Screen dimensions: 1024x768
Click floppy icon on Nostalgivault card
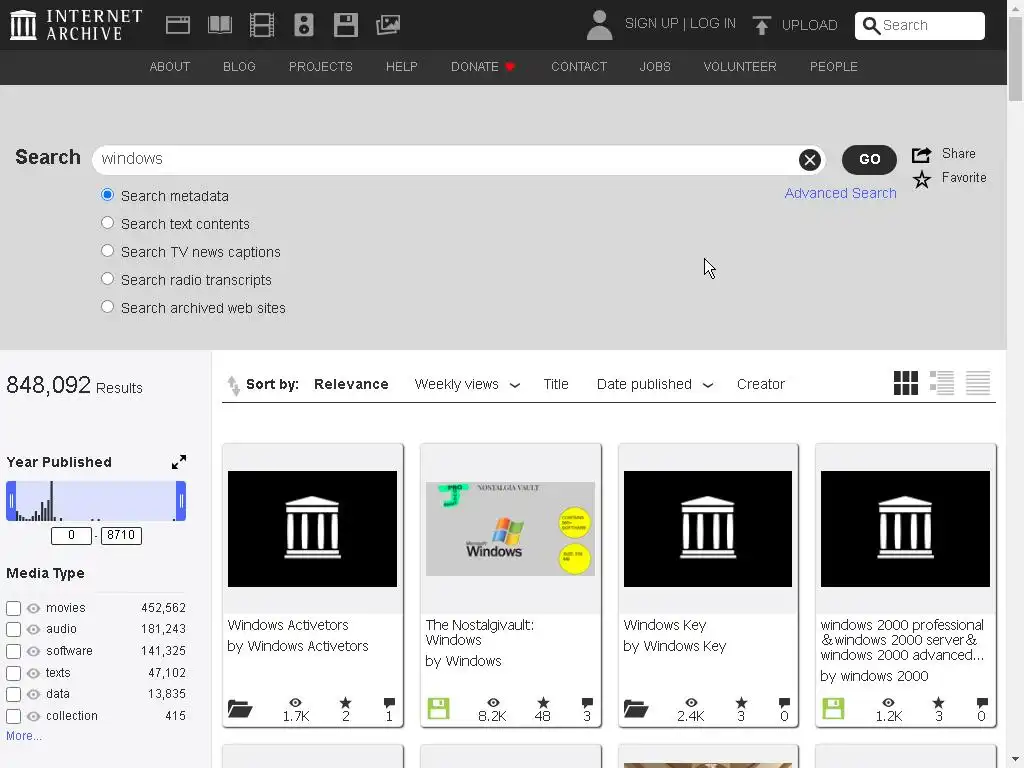(x=438, y=709)
